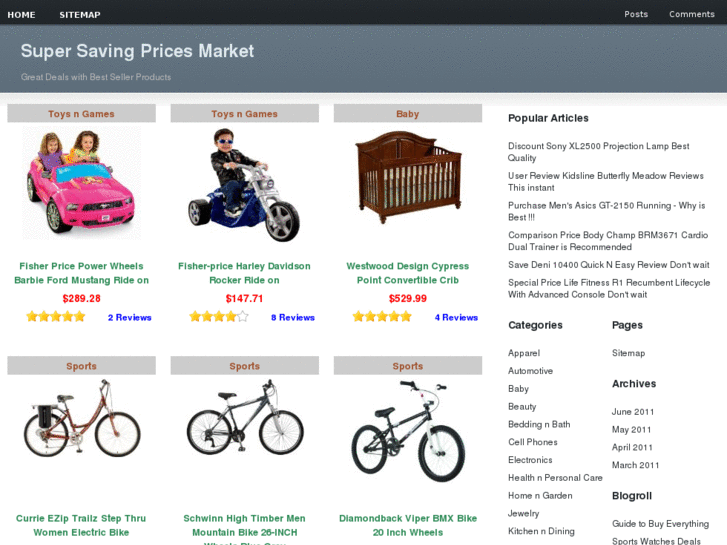Click the five-star rating under Barbie Mustang
The height and width of the screenshot is (545, 727).
pyautogui.click(x=56, y=317)
